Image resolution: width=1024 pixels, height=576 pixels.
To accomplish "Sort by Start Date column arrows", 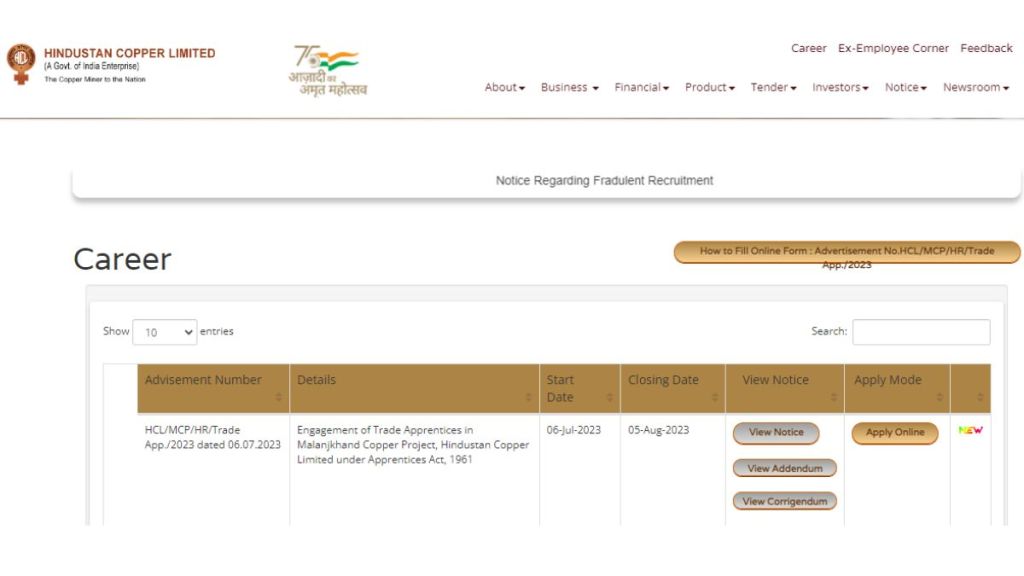I will click(609, 397).
